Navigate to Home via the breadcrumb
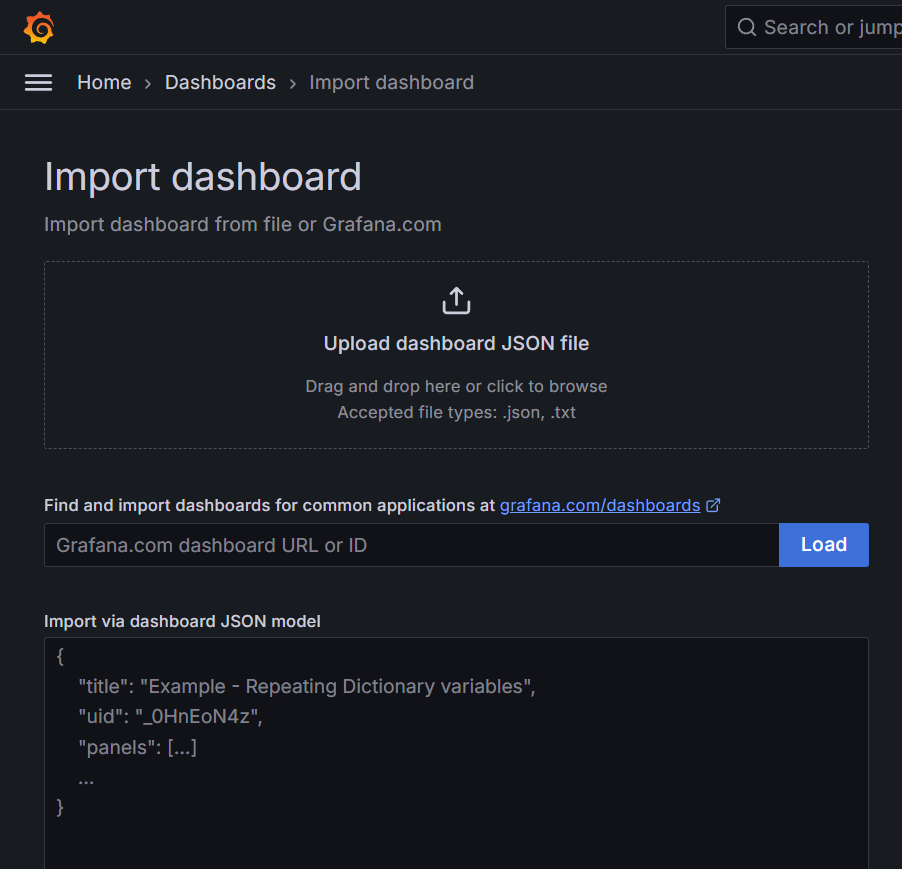 pyautogui.click(x=104, y=82)
